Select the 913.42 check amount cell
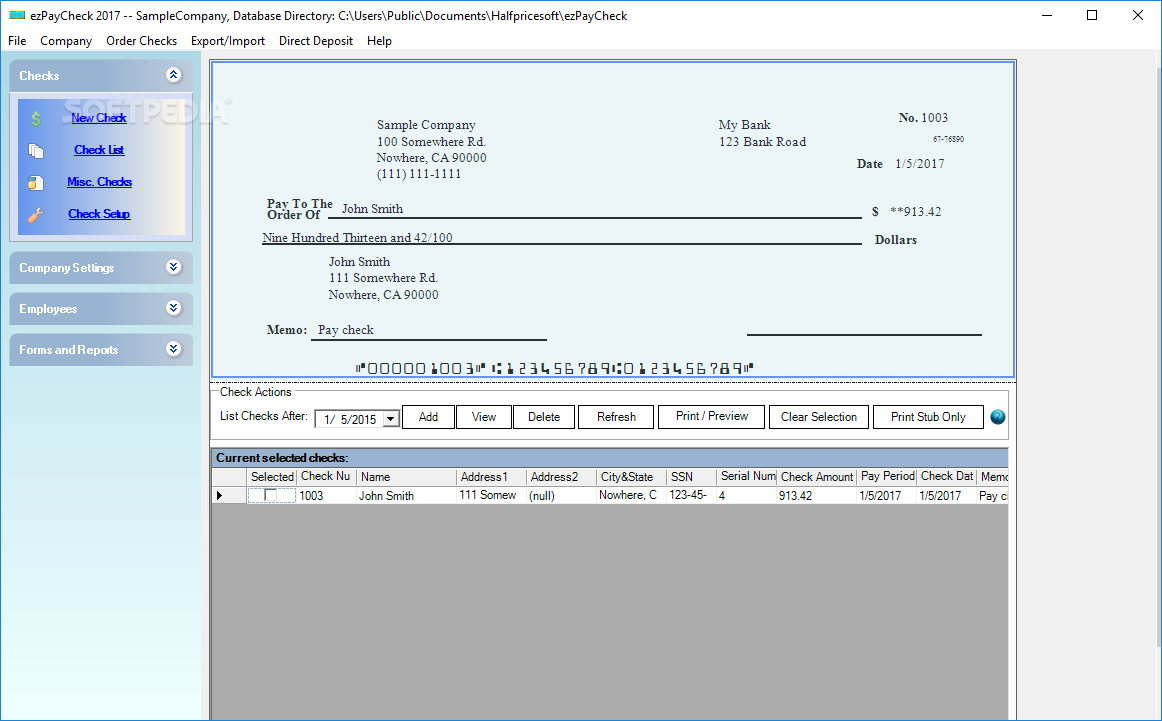 tap(817, 495)
